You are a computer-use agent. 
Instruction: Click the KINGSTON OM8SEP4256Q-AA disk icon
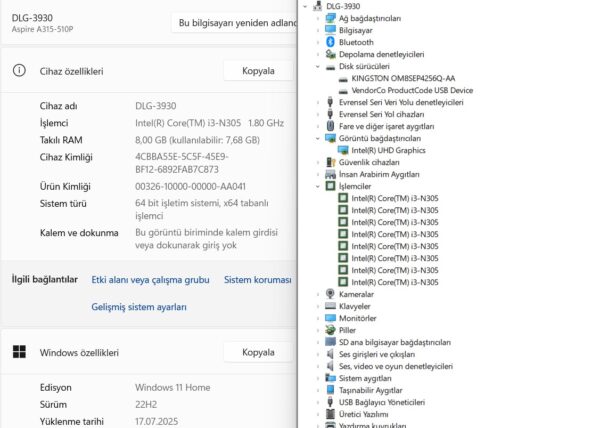coord(344,78)
